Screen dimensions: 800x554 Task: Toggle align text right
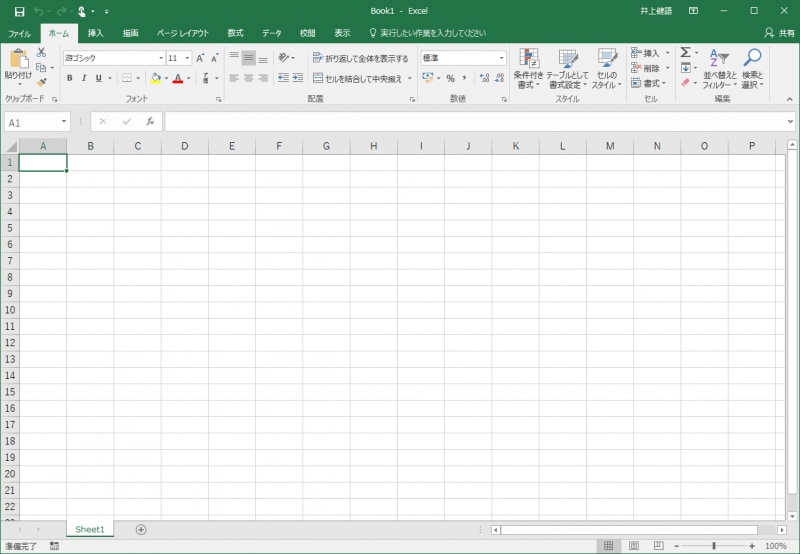tap(263, 78)
